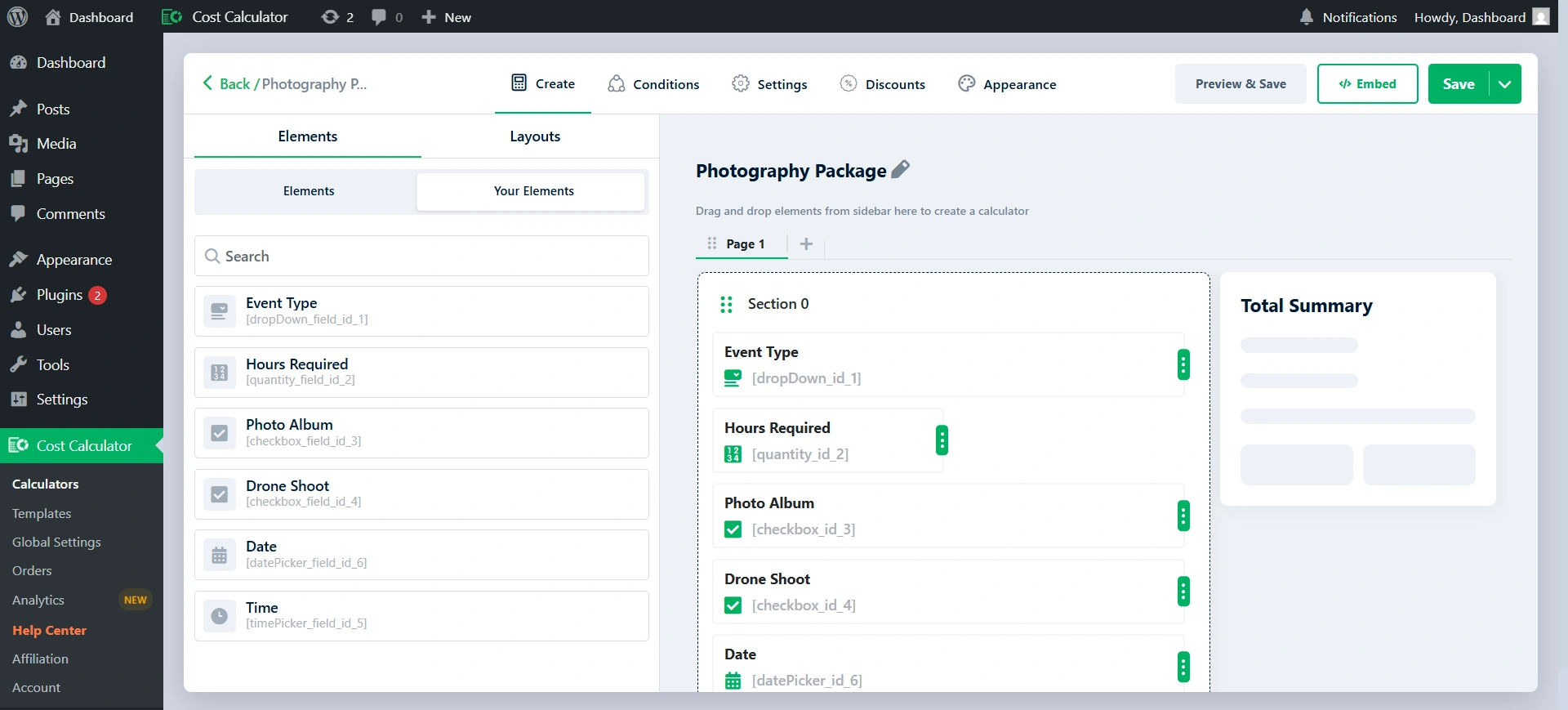Screen dimensions: 1568x710
Task: Click the Time clock icon in sidebar list
Action: pyautogui.click(x=220, y=616)
